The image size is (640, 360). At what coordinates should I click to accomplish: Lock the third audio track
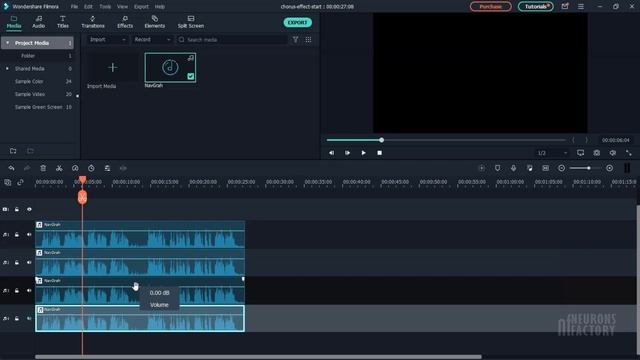click(x=17, y=291)
